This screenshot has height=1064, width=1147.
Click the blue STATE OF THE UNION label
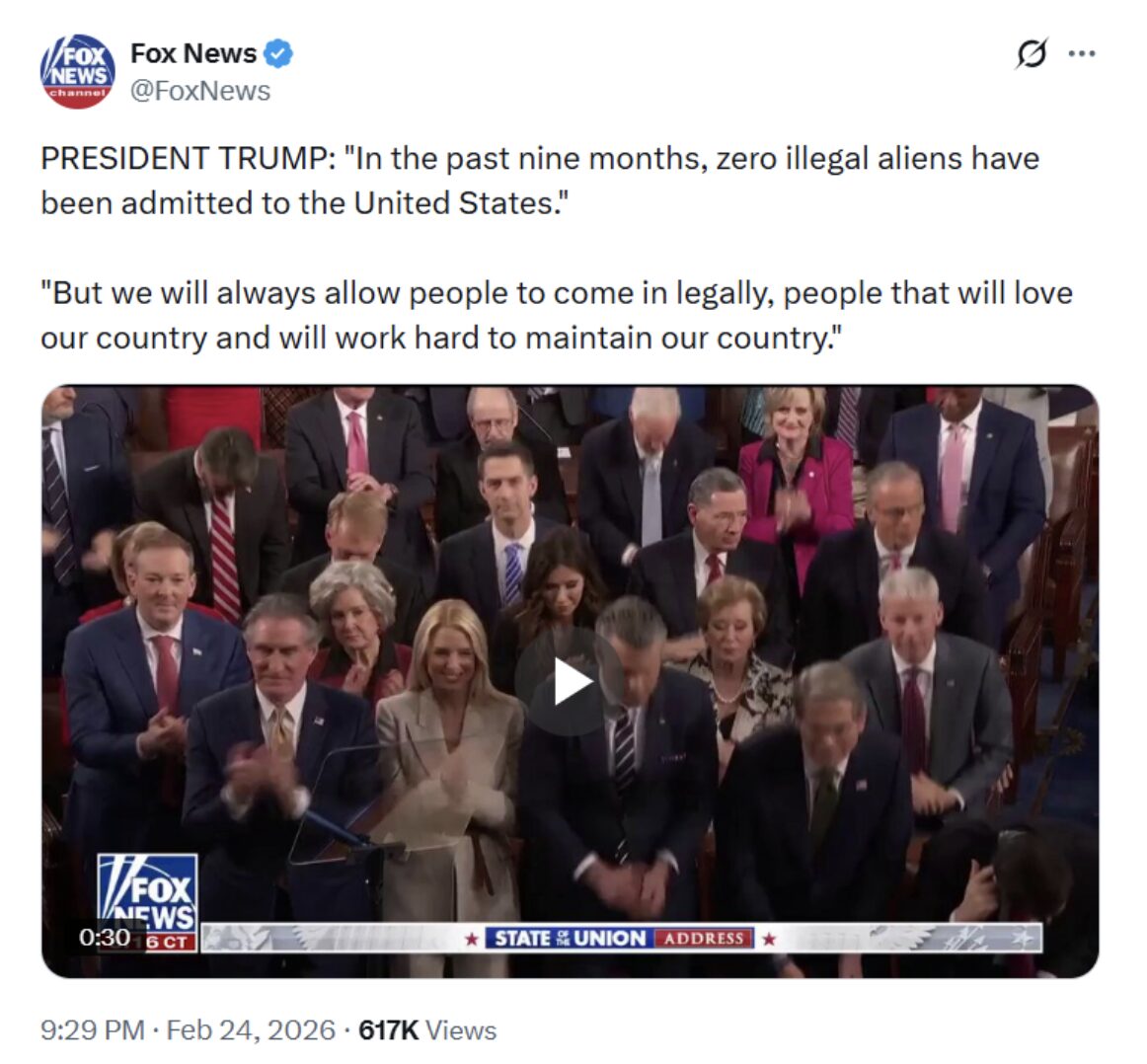click(570, 939)
